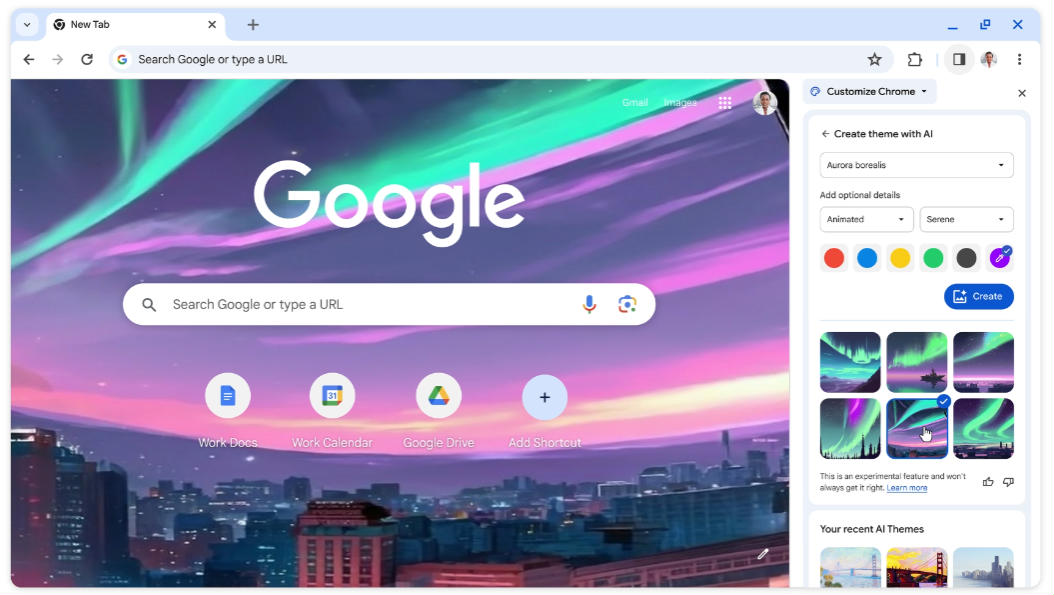This screenshot has height=595, width=1054.
Task: Click the customize page pencil icon
Action: [763, 554]
